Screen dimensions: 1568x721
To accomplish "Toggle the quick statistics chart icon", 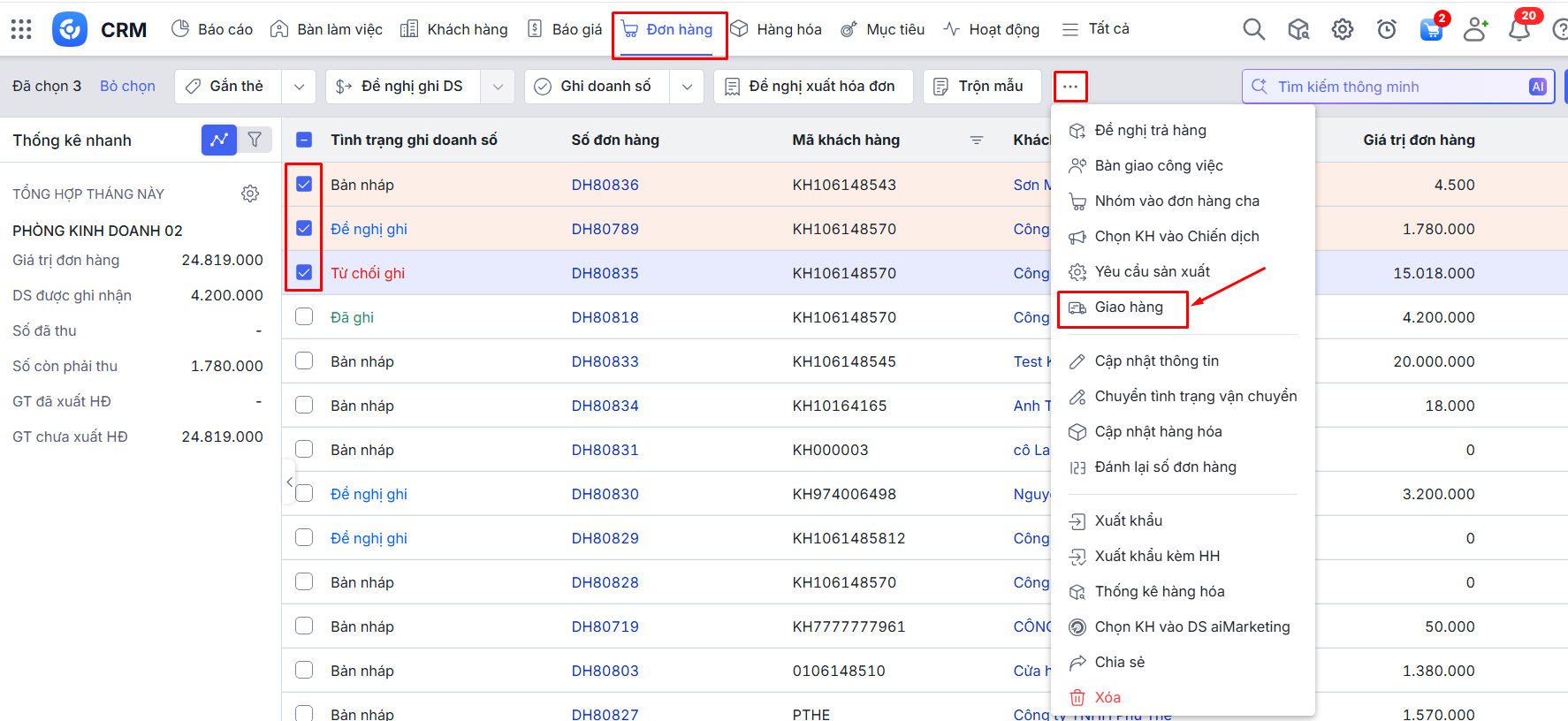I will (x=218, y=140).
